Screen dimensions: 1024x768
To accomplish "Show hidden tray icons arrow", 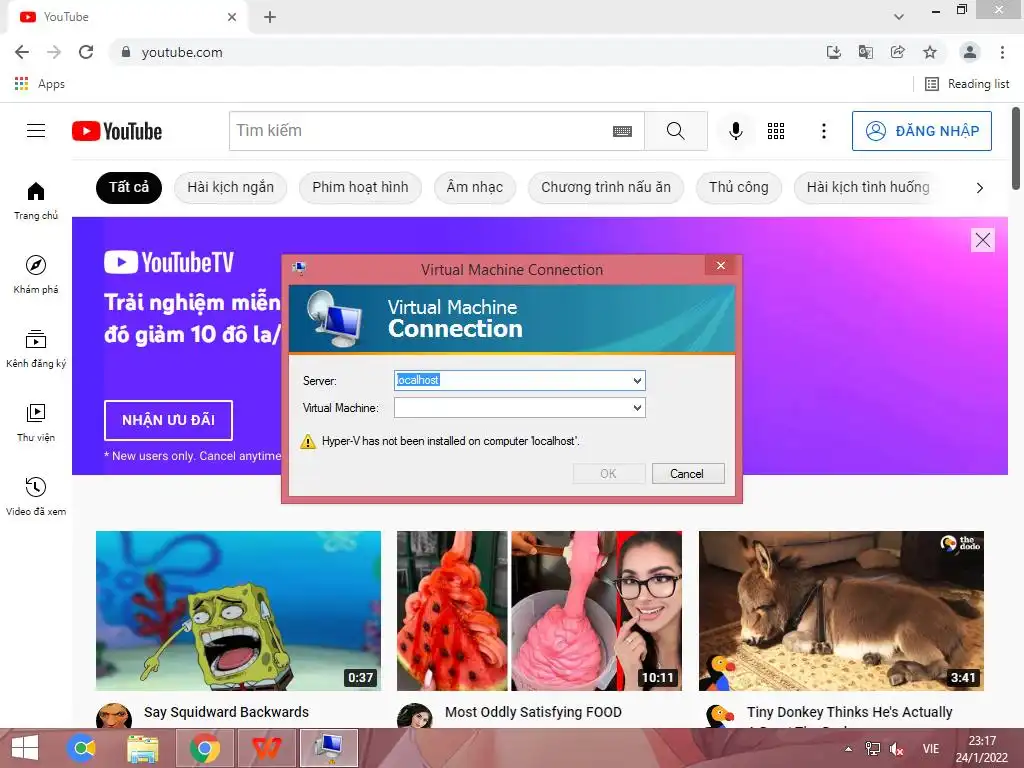I will pos(848,749).
